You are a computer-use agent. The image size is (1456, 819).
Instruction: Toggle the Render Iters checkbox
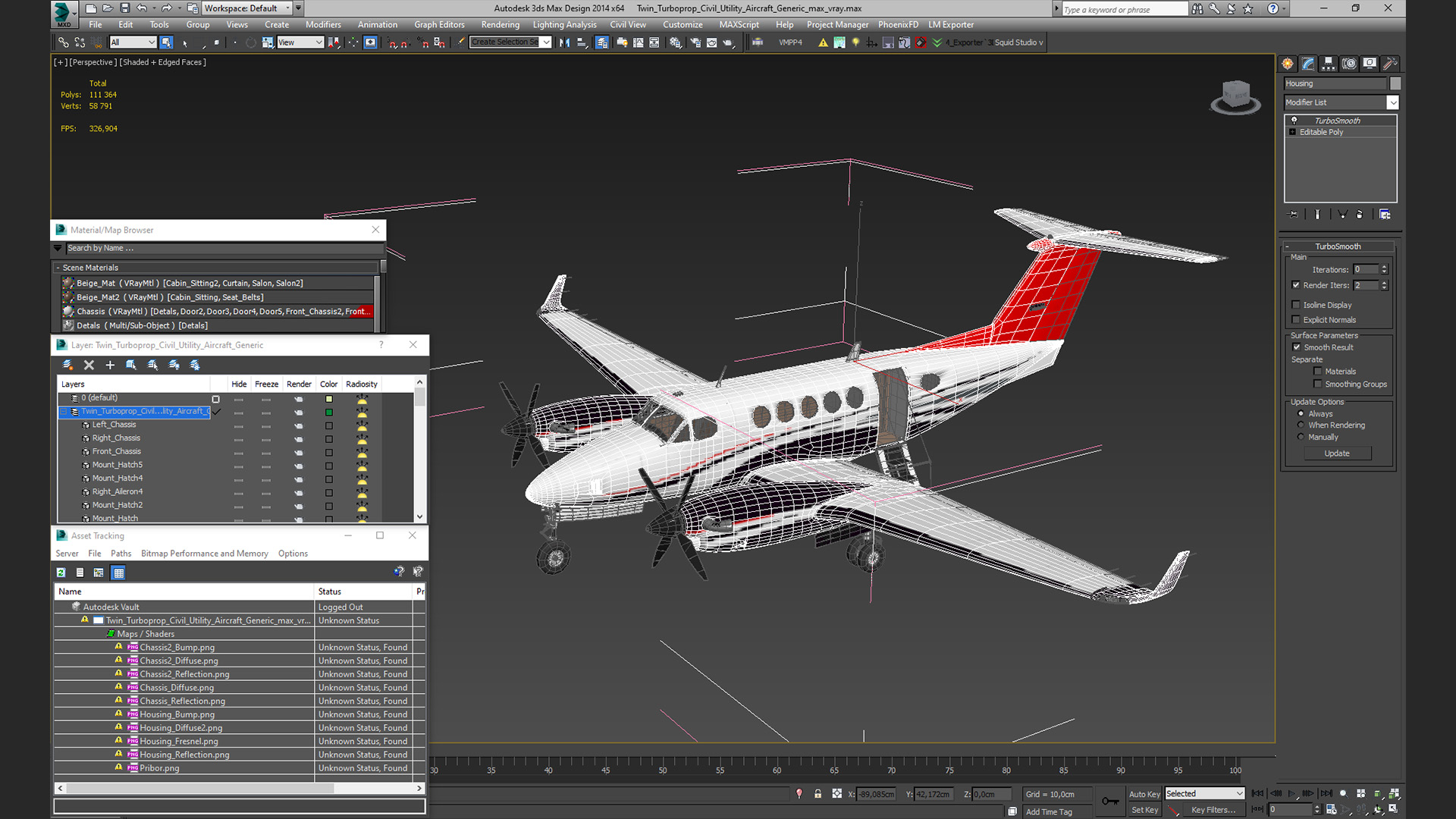click(x=1296, y=285)
